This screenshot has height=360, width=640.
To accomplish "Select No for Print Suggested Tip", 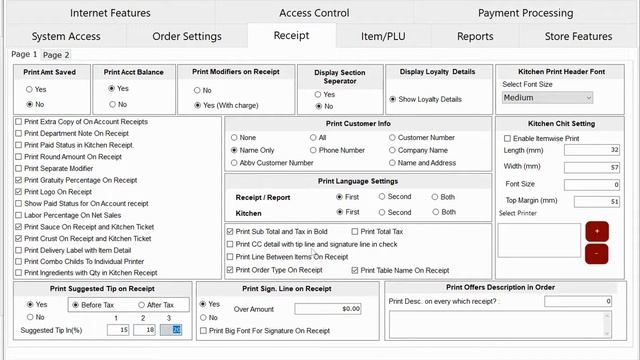I will pos(30,317).
